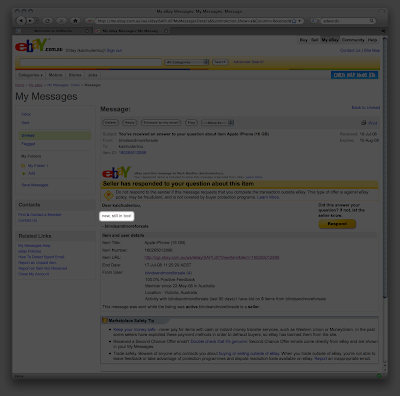Open the Buy tab in eBay header
Image resolution: width=400 pixels, height=396 pixels.
(x=303, y=40)
